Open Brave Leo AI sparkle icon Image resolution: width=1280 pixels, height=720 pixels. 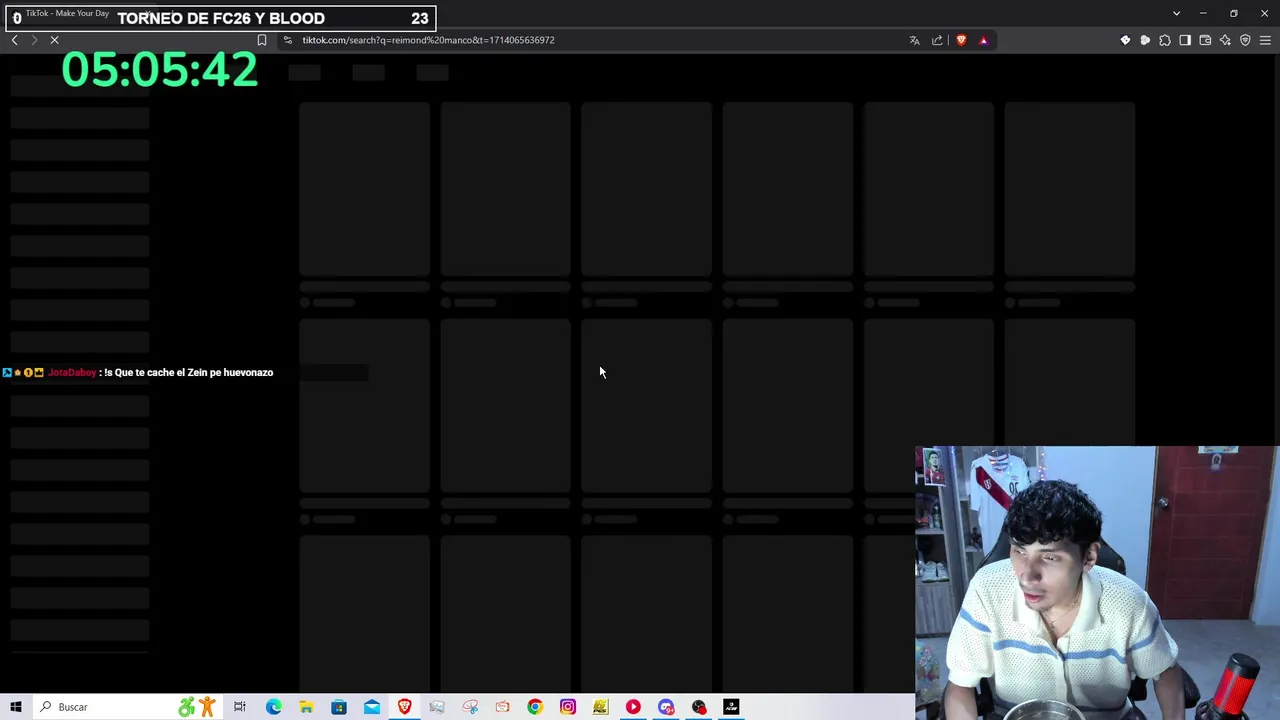[1225, 40]
